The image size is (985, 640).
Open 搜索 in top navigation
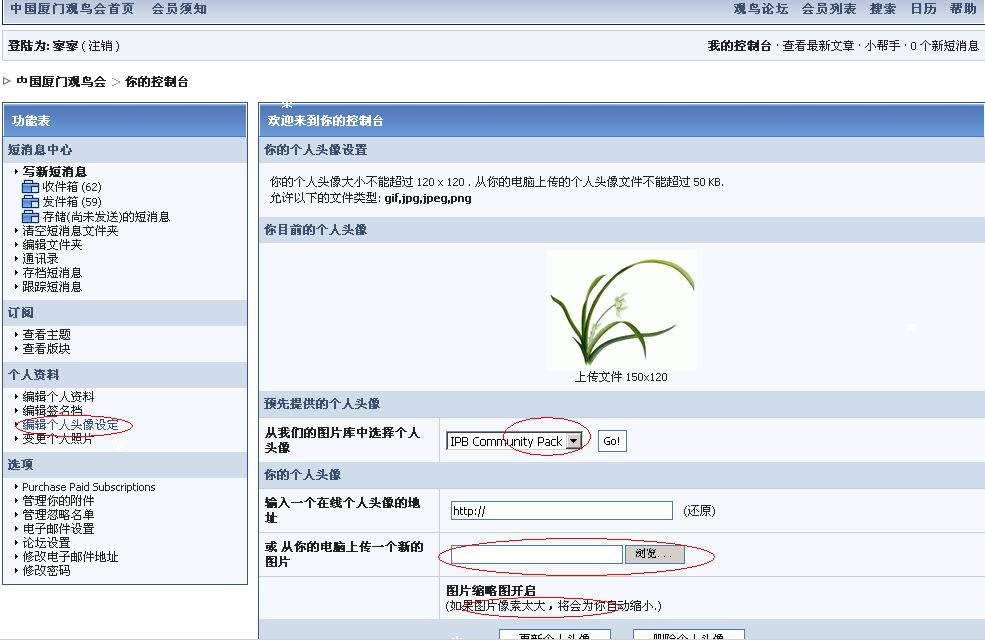[x=883, y=9]
